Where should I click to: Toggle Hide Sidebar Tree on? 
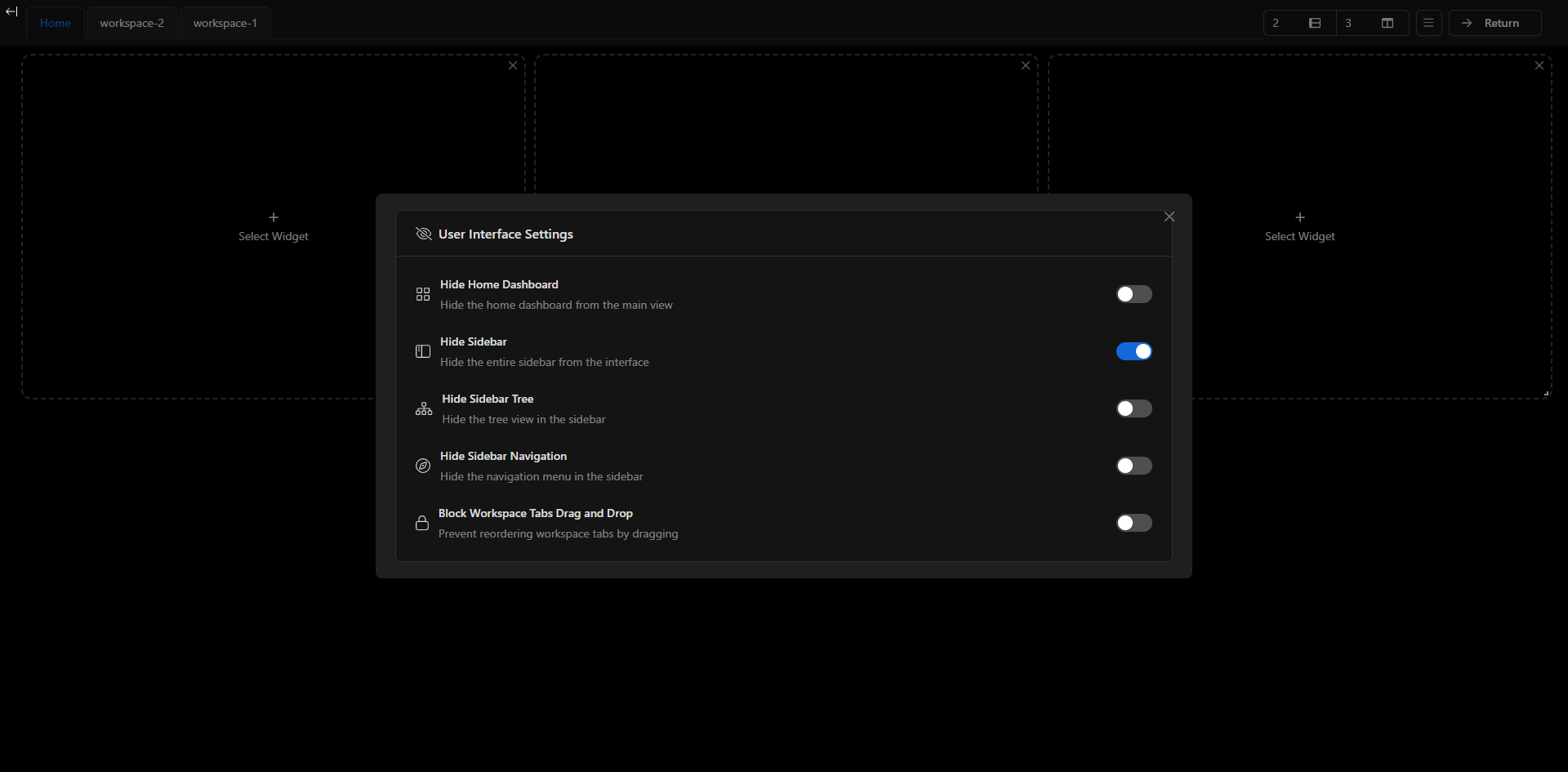pos(1134,408)
